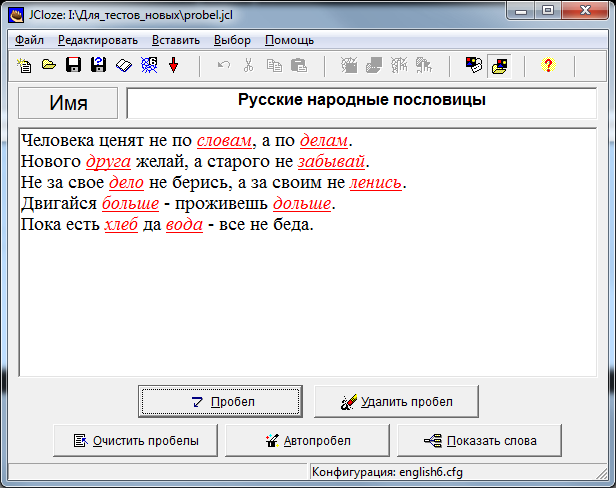Open Help with the red question mark icon
The width and height of the screenshot is (616, 488).
click(548, 65)
